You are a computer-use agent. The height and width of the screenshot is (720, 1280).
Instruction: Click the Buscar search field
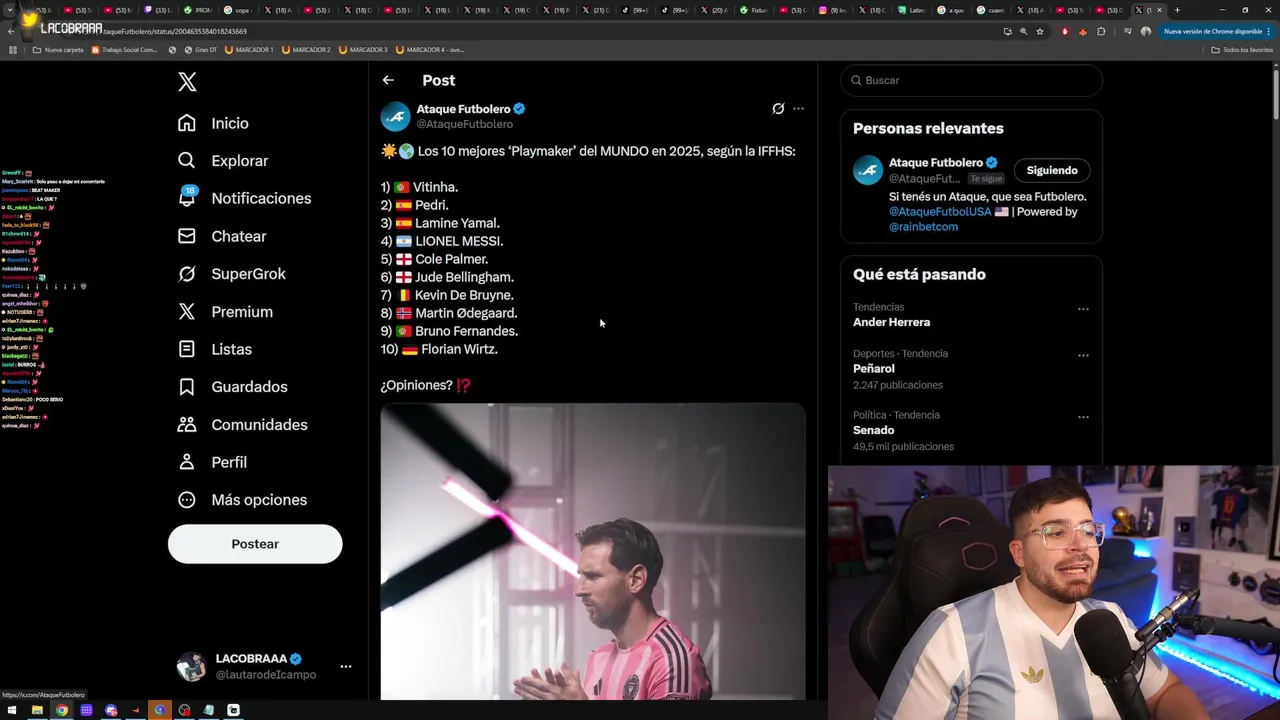point(971,80)
